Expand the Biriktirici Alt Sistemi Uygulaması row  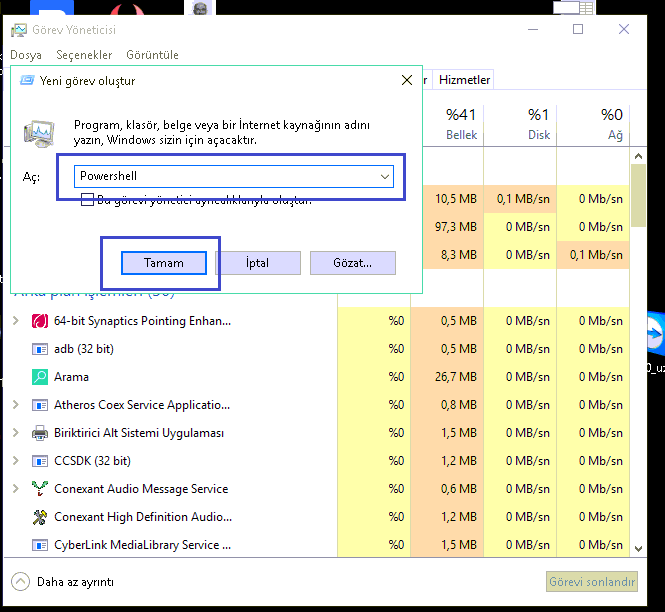click(x=16, y=433)
